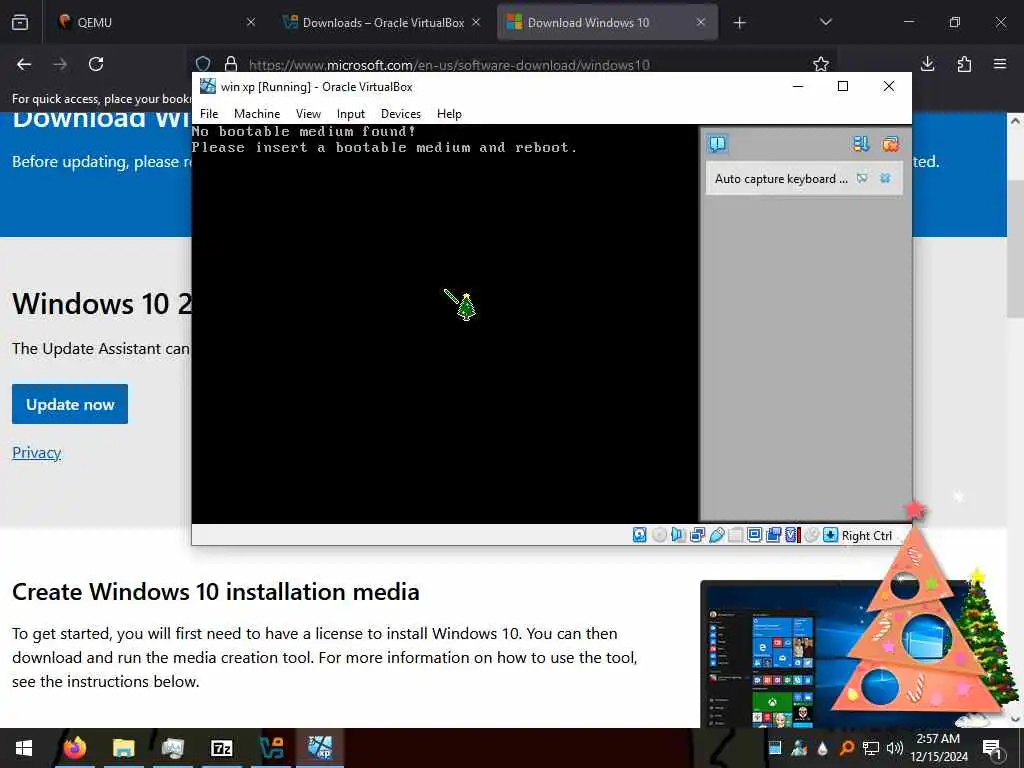This screenshot has width=1024, height=768.
Task: Click the Update now button
Action: (70, 404)
